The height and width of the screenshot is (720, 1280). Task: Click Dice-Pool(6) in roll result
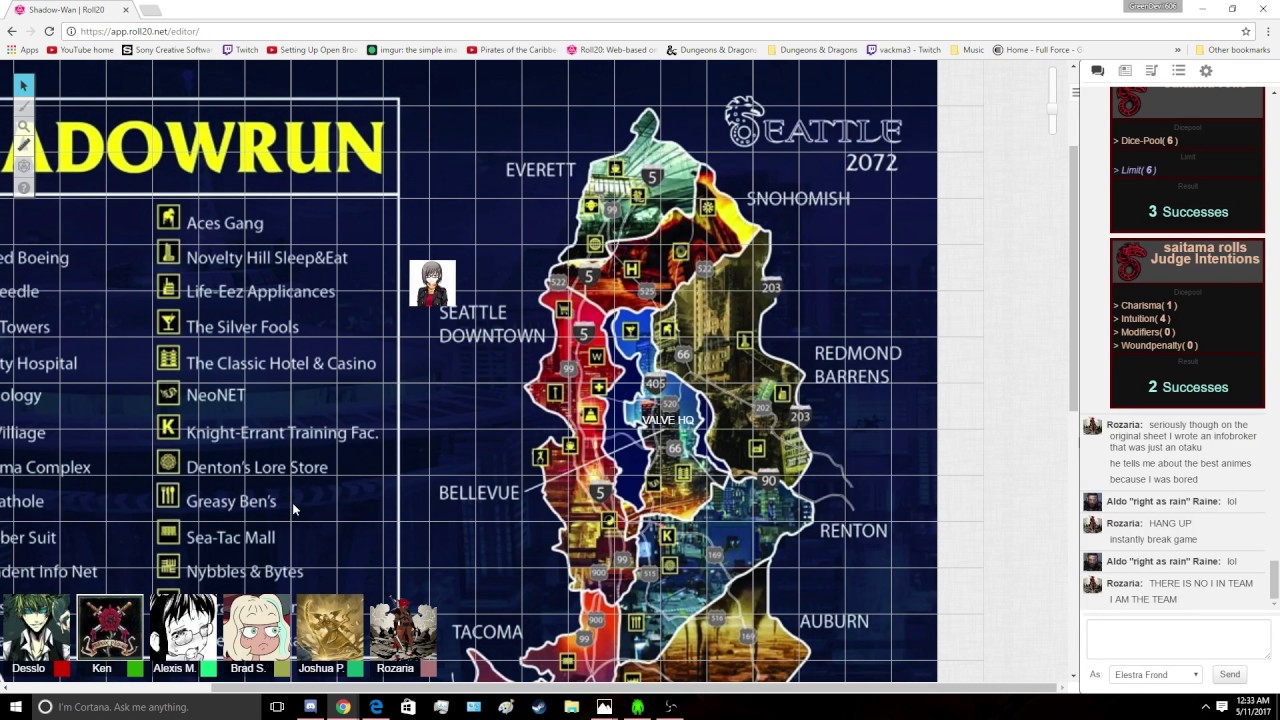coord(1148,141)
